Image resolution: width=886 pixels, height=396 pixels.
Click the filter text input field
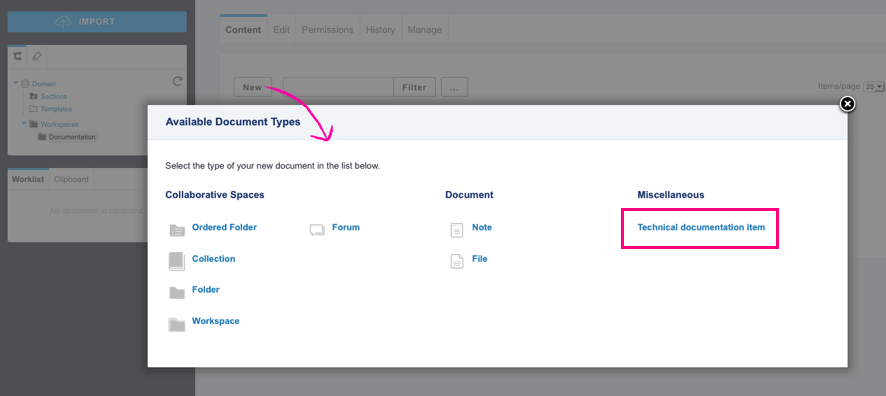[338, 87]
